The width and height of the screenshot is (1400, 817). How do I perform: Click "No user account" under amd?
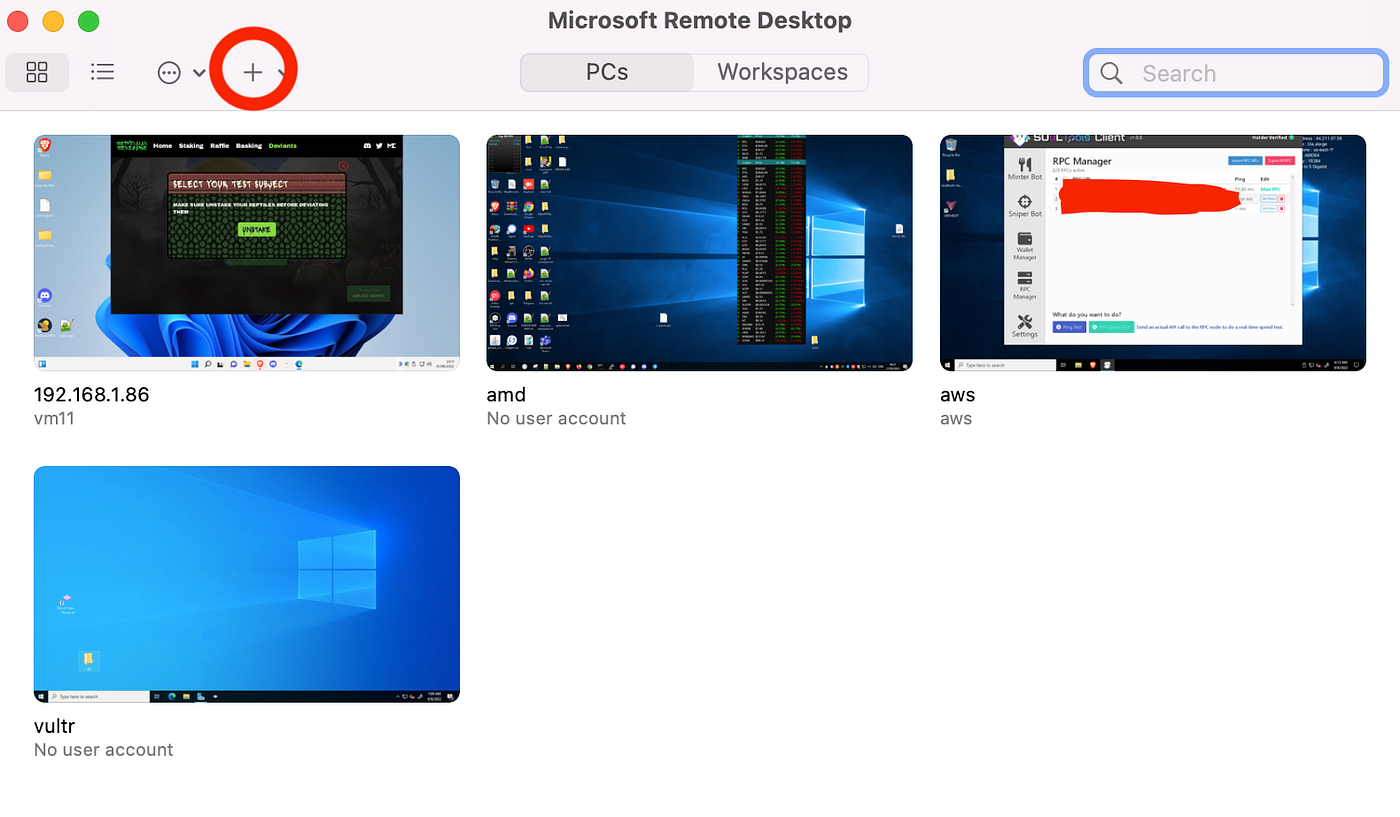pos(556,419)
